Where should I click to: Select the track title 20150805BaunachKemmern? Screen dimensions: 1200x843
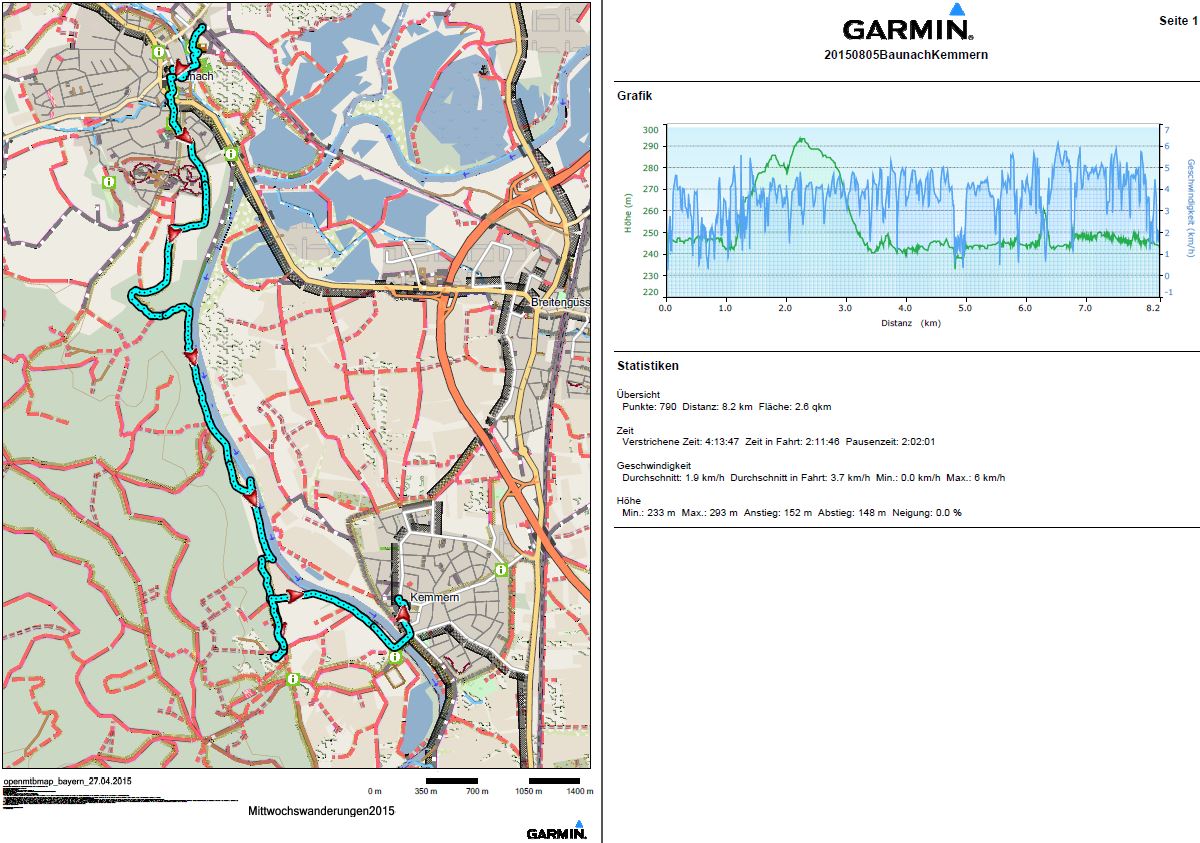click(x=905, y=55)
